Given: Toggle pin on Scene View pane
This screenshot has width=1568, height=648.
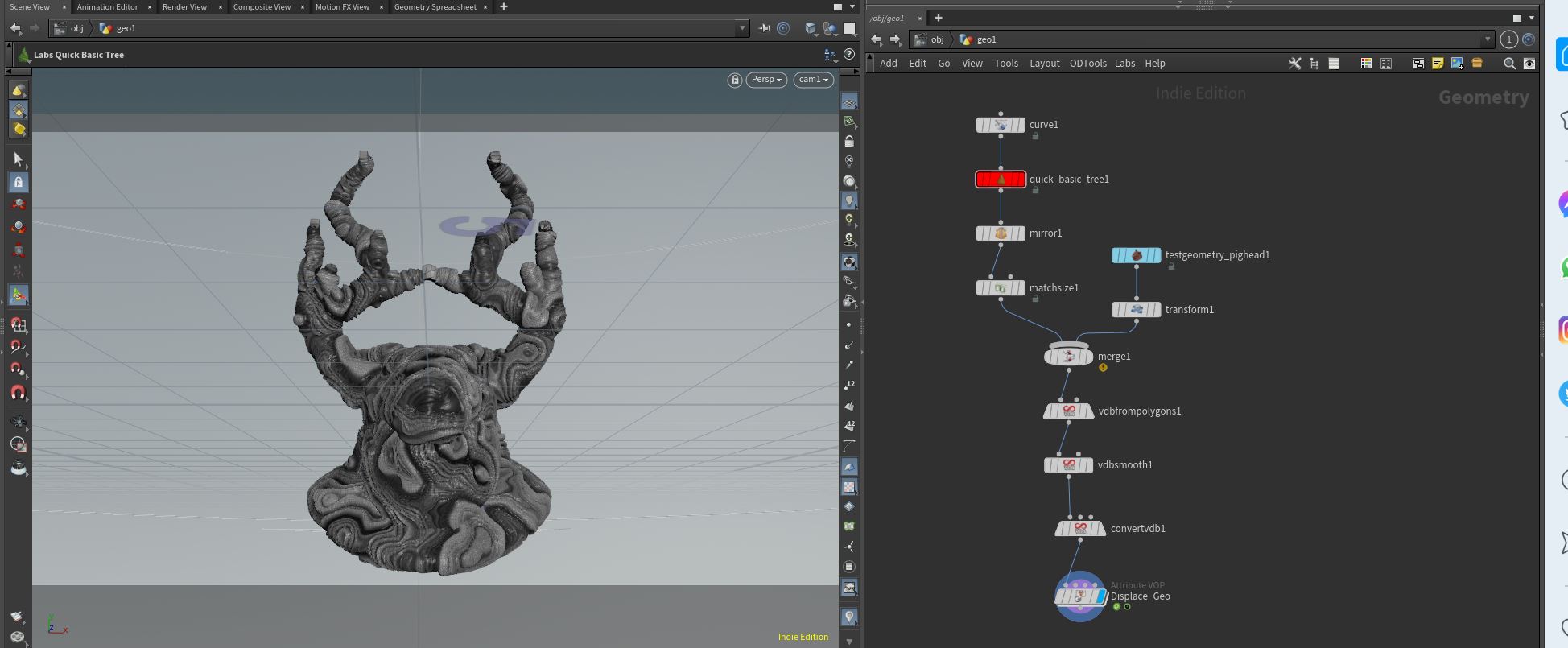Looking at the screenshot, I should click(764, 28).
